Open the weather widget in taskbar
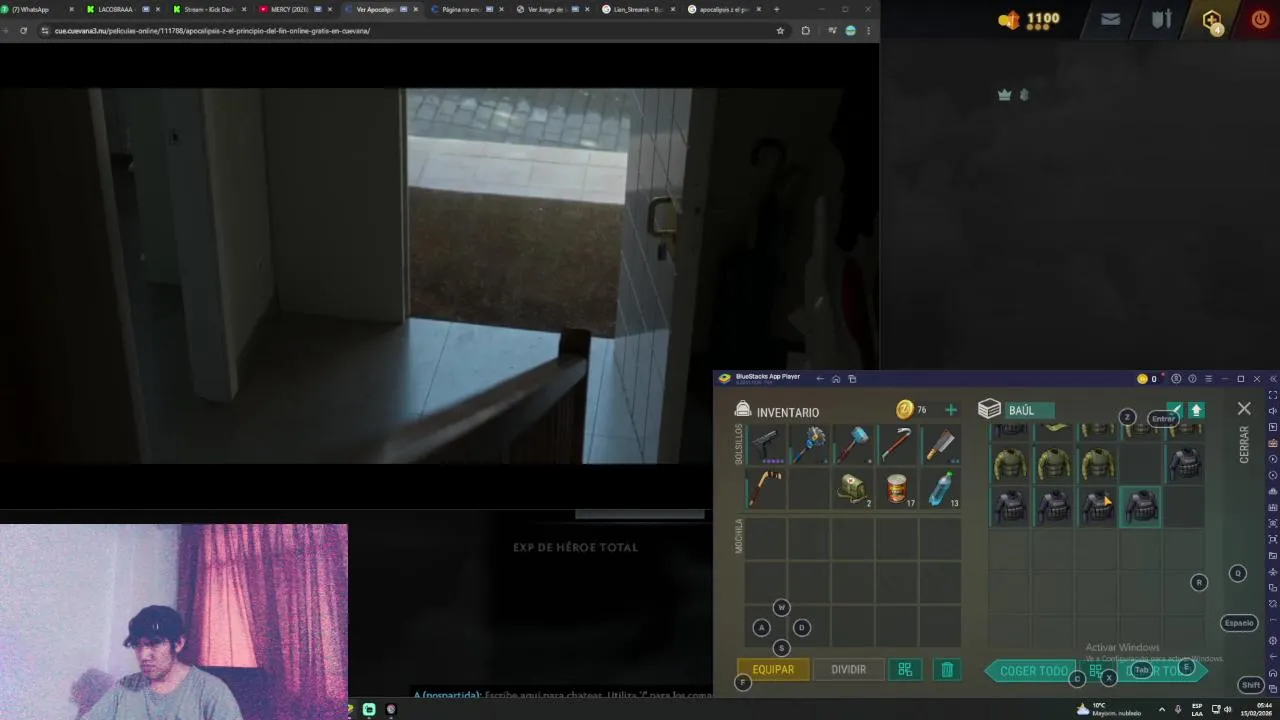 point(1110,709)
